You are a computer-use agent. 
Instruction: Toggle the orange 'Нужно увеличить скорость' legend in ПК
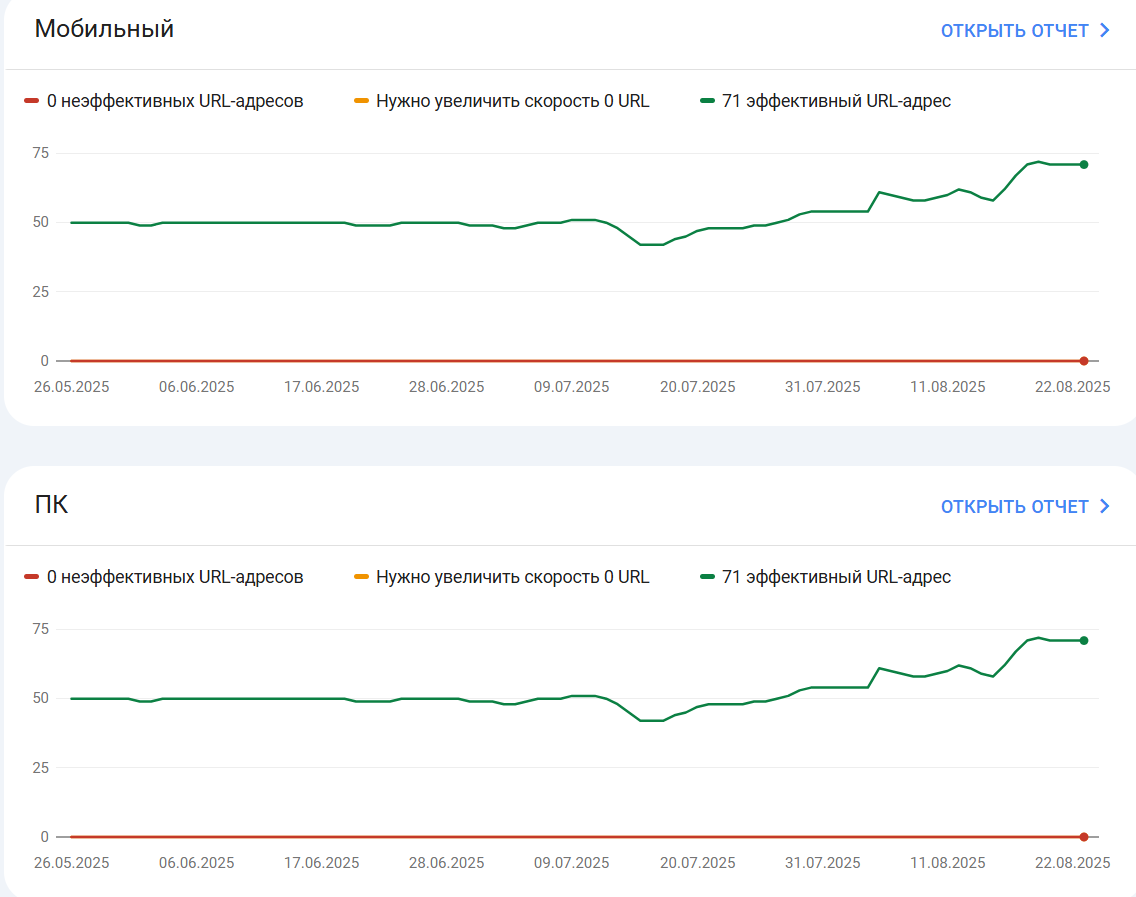[x=501, y=577]
